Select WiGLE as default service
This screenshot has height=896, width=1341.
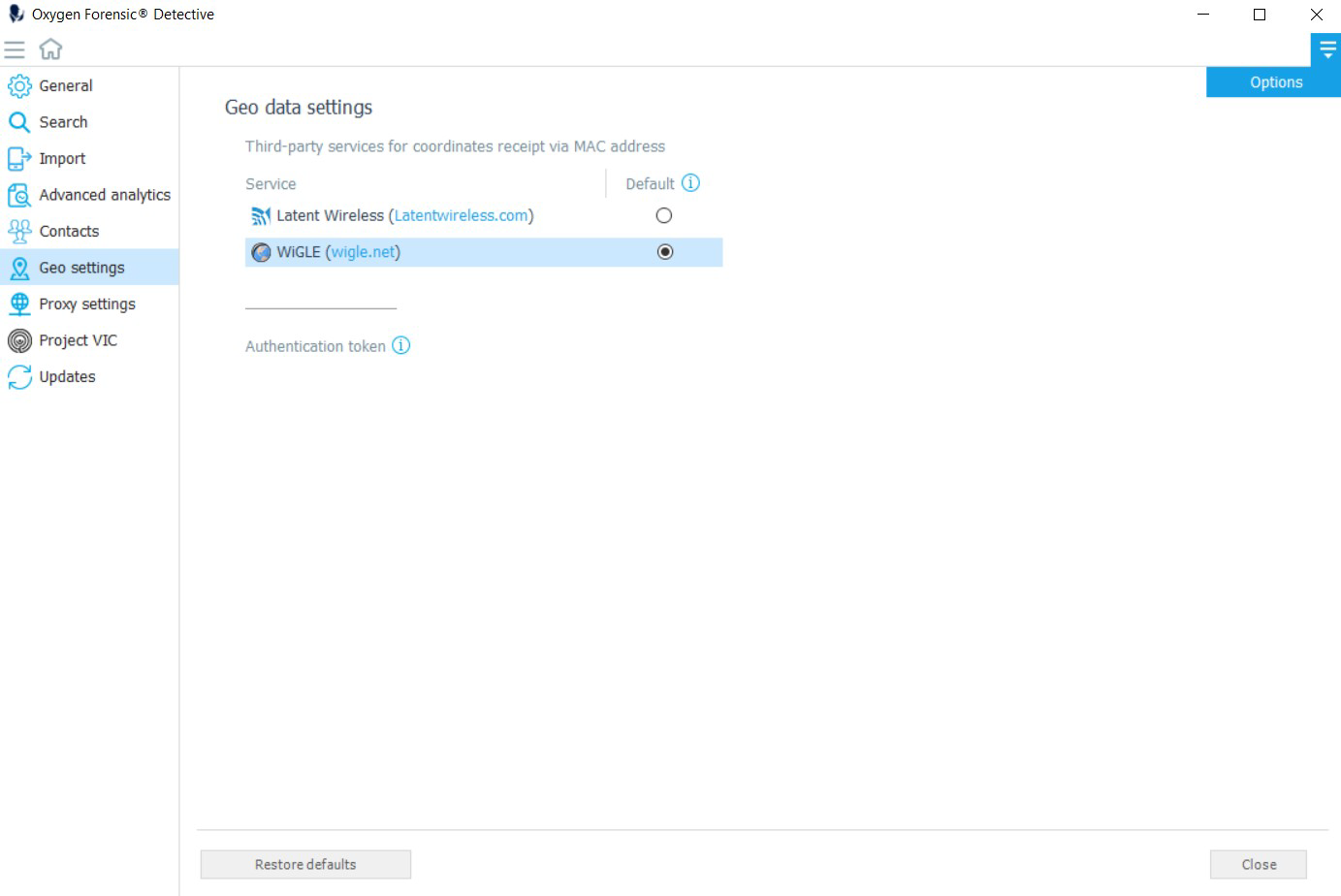point(664,252)
